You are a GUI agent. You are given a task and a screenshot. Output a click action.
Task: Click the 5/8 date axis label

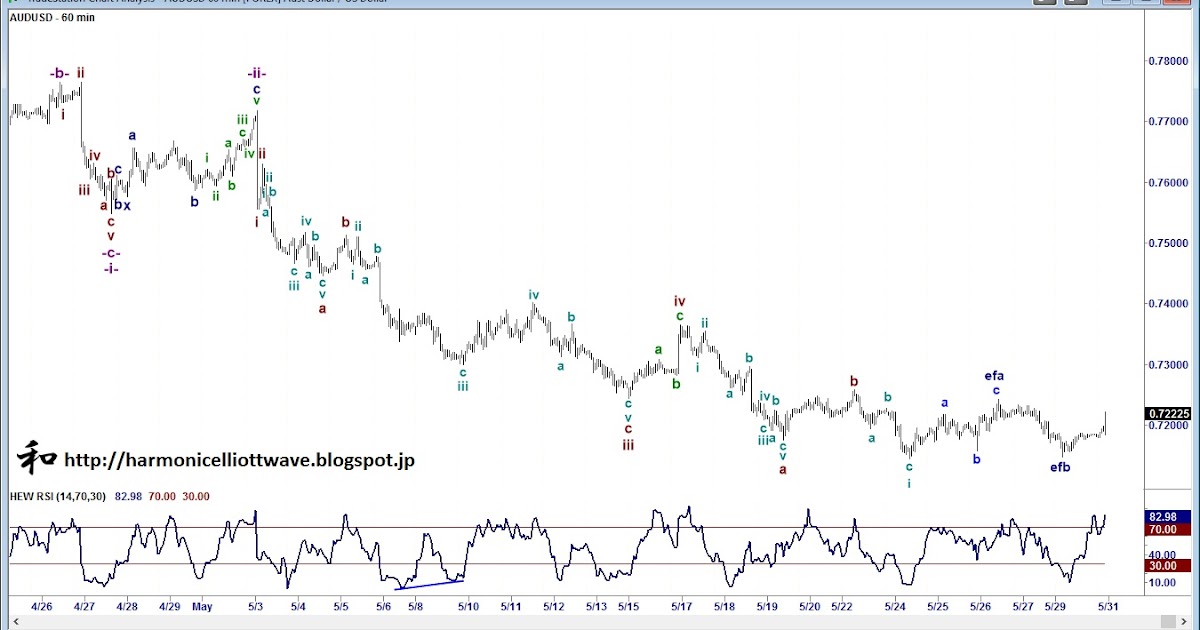414,606
